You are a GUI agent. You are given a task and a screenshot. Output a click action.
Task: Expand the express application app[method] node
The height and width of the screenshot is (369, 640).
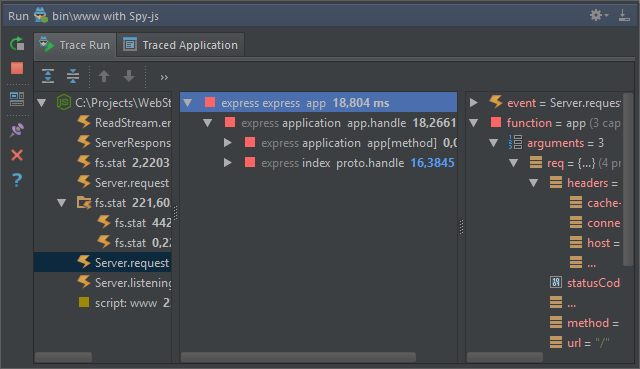pyautogui.click(x=228, y=143)
